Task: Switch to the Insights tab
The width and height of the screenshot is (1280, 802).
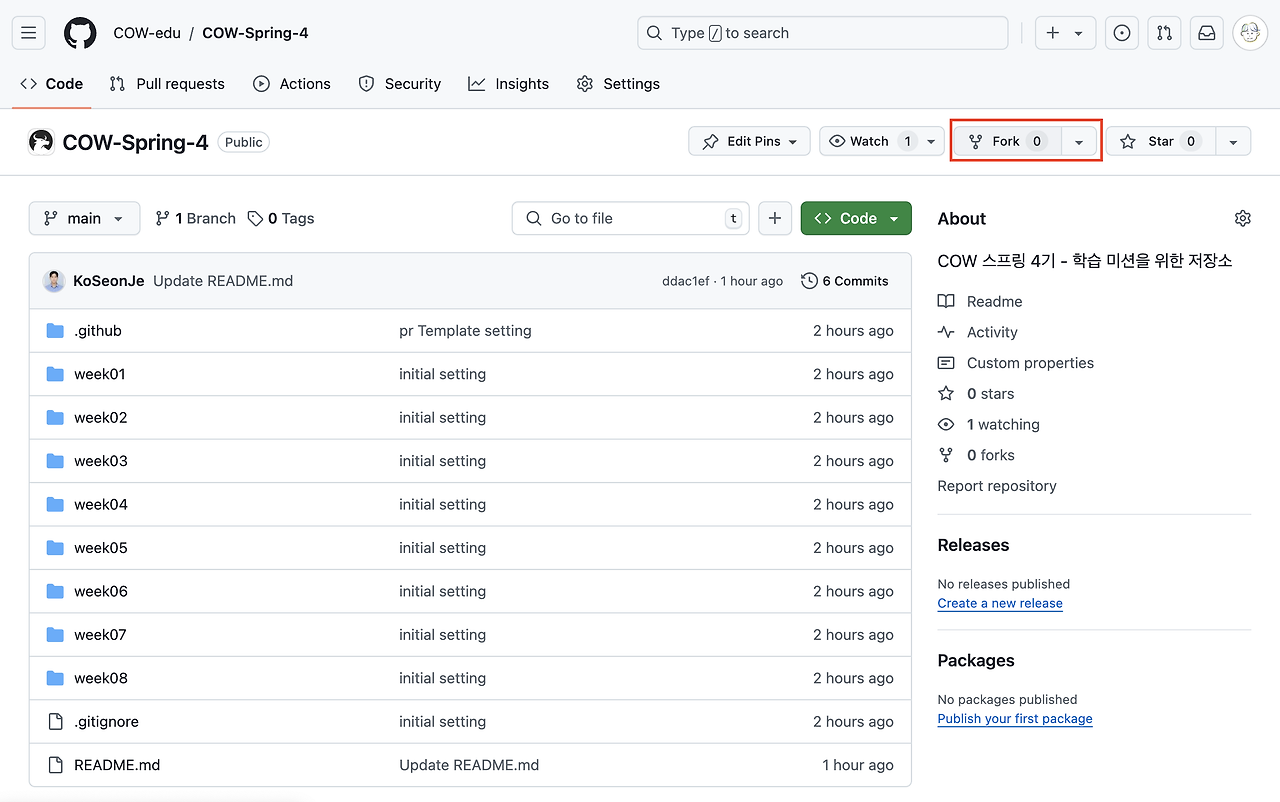Action: pyautogui.click(x=509, y=84)
